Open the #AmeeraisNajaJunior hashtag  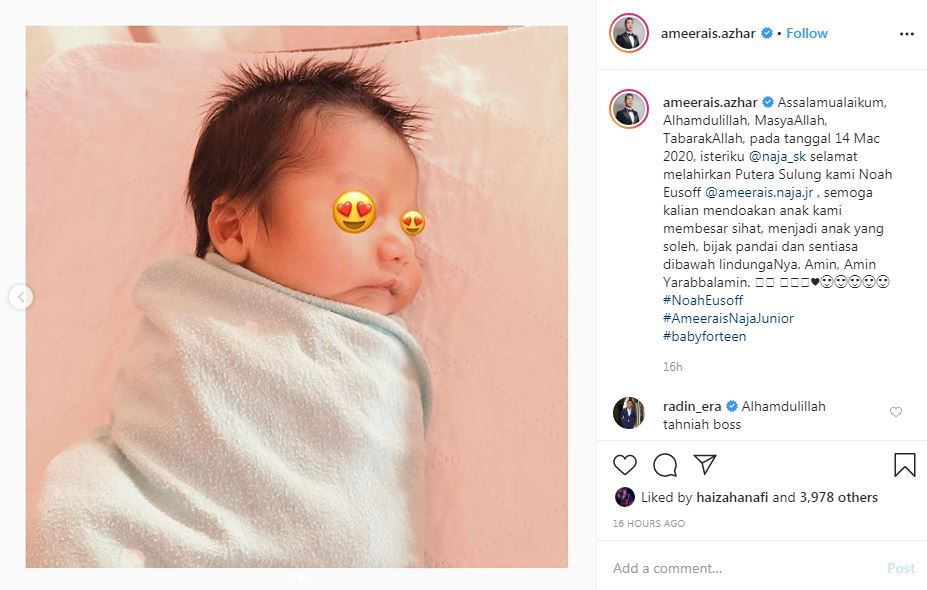pos(728,319)
